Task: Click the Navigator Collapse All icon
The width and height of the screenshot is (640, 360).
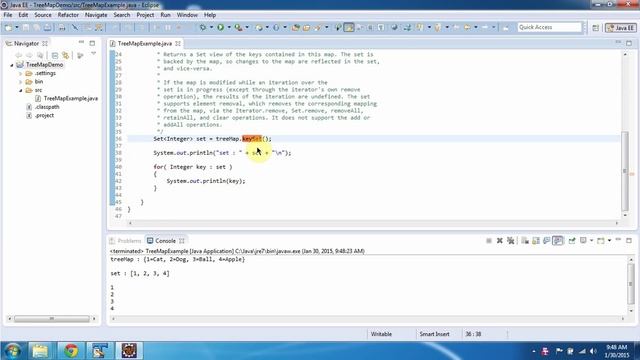Action: pyautogui.click(x=55, y=55)
